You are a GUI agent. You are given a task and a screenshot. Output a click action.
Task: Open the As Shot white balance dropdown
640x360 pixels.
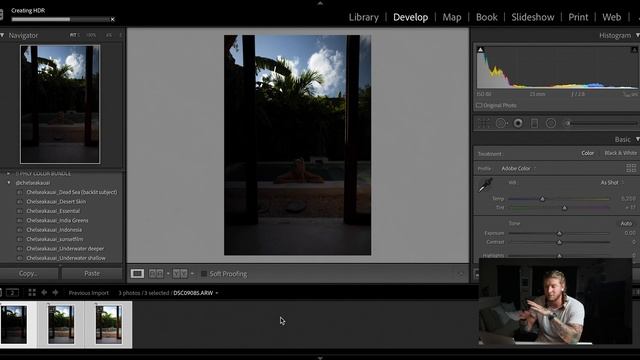pyautogui.click(x=612, y=182)
